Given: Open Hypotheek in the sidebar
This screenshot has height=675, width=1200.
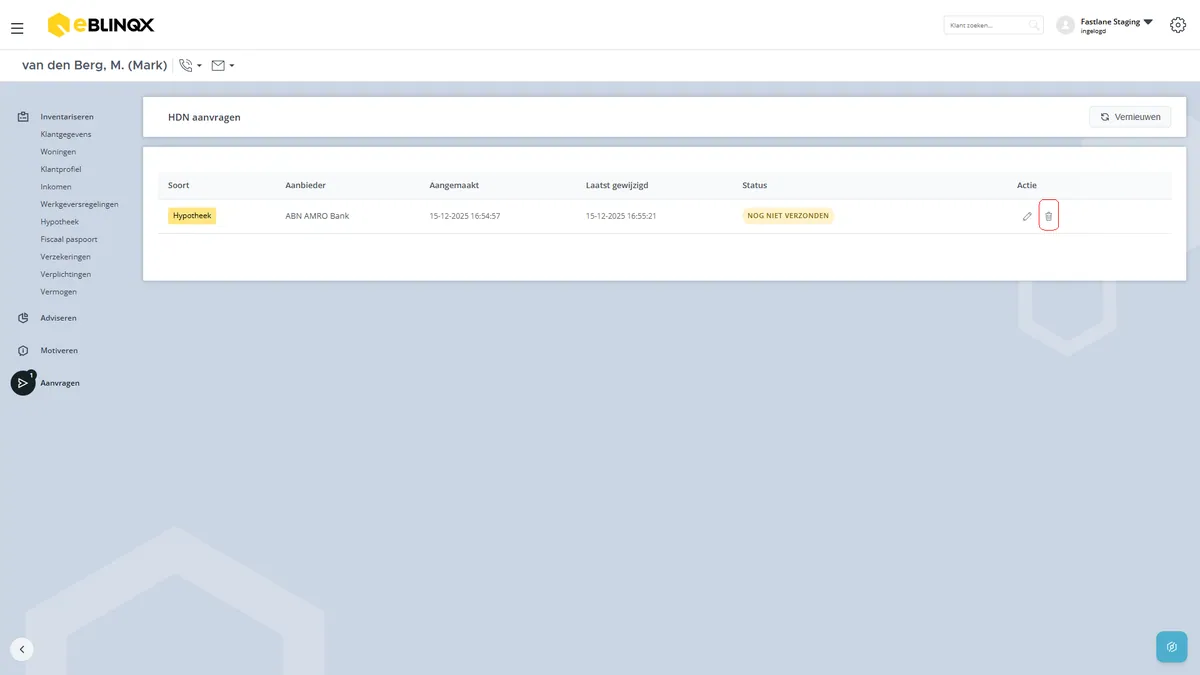Looking at the screenshot, I should [x=59, y=222].
